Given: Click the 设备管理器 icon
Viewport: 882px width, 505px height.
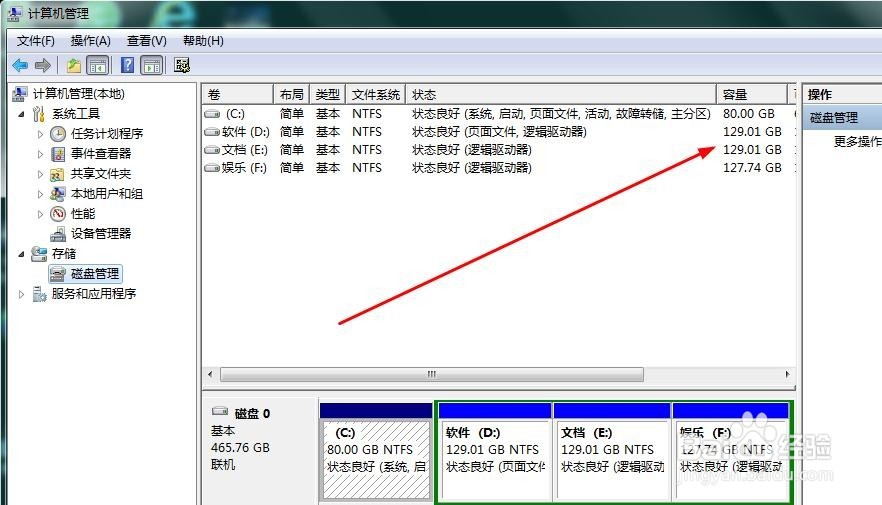Looking at the screenshot, I should (58, 234).
